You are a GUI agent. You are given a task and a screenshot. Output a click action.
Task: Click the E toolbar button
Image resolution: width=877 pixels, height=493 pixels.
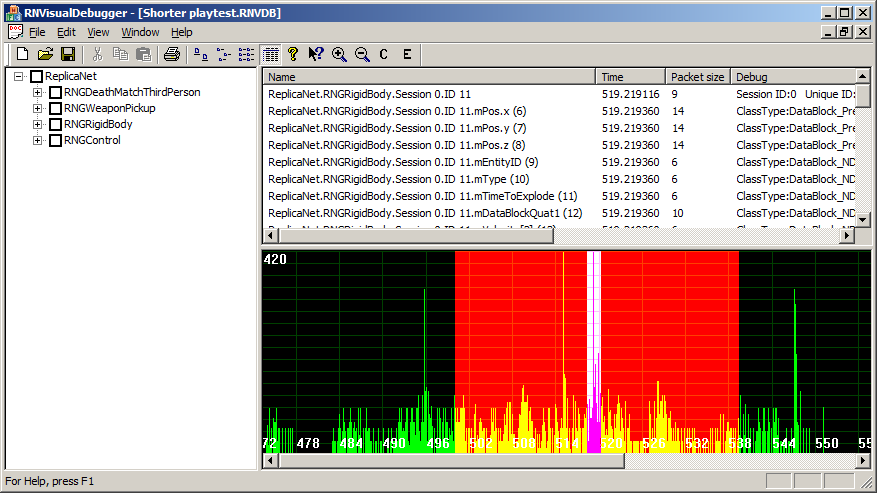pyautogui.click(x=407, y=54)
